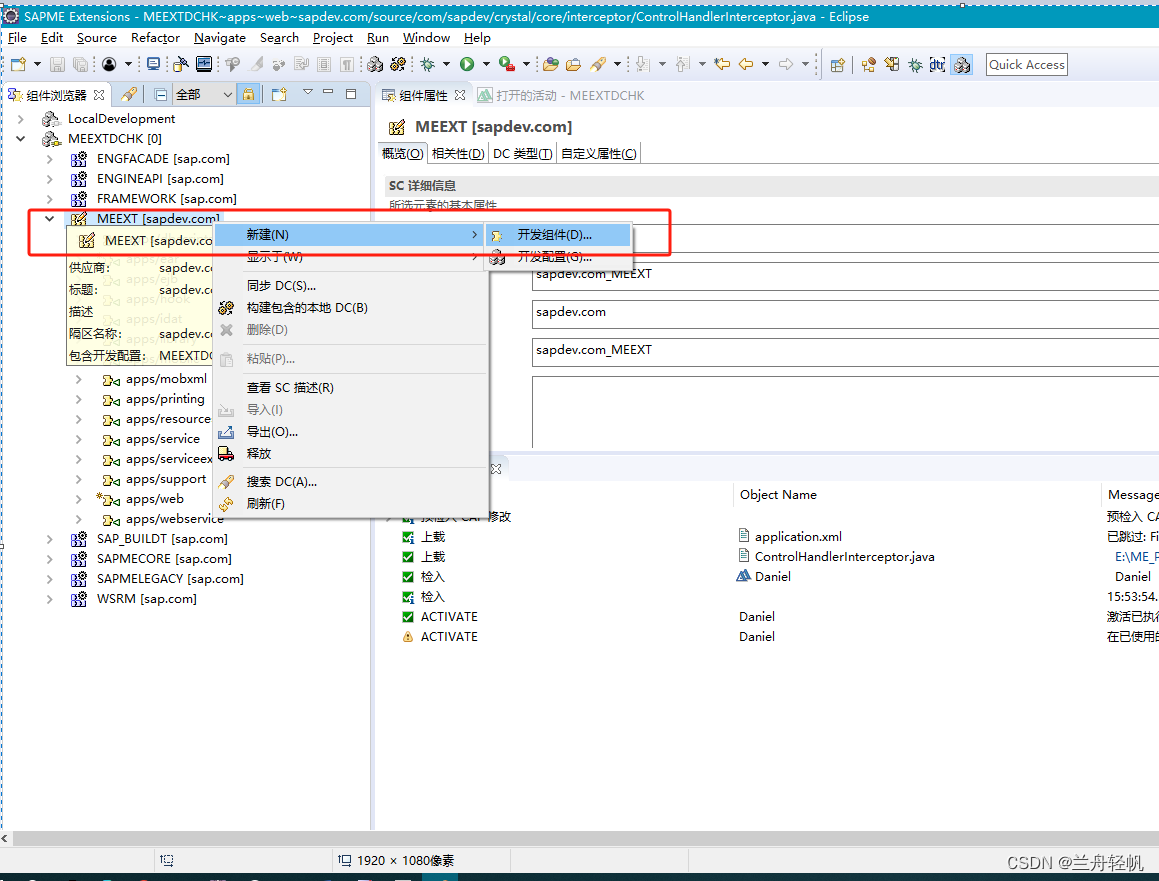Switch to the DC 类型(T) tab

(523, 154)
